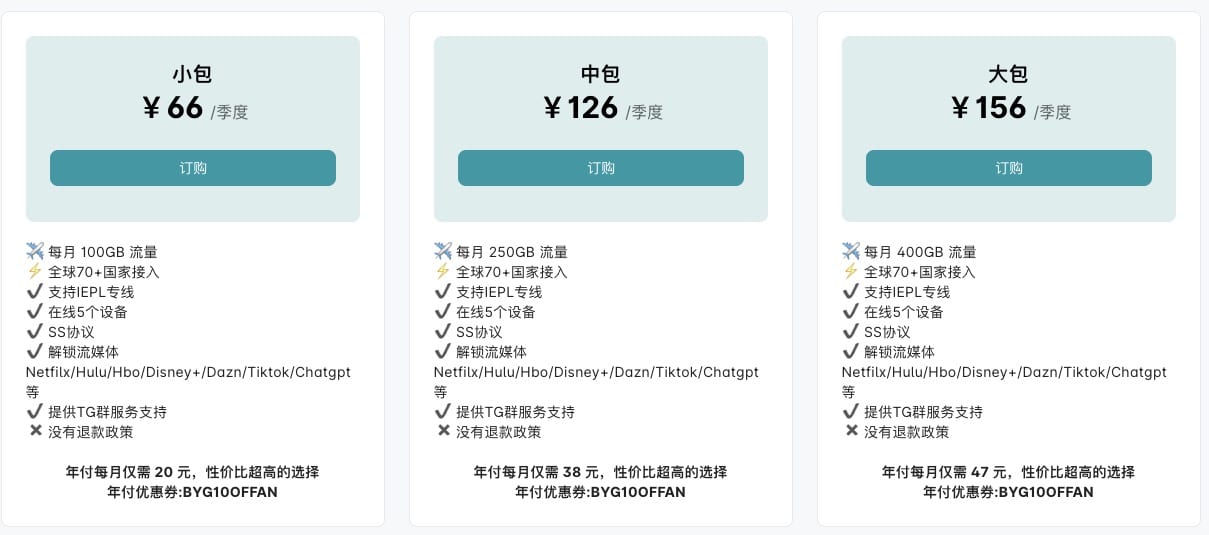Click checkmark beside 在线5个设备 in 小包

(x=35, y=311)
